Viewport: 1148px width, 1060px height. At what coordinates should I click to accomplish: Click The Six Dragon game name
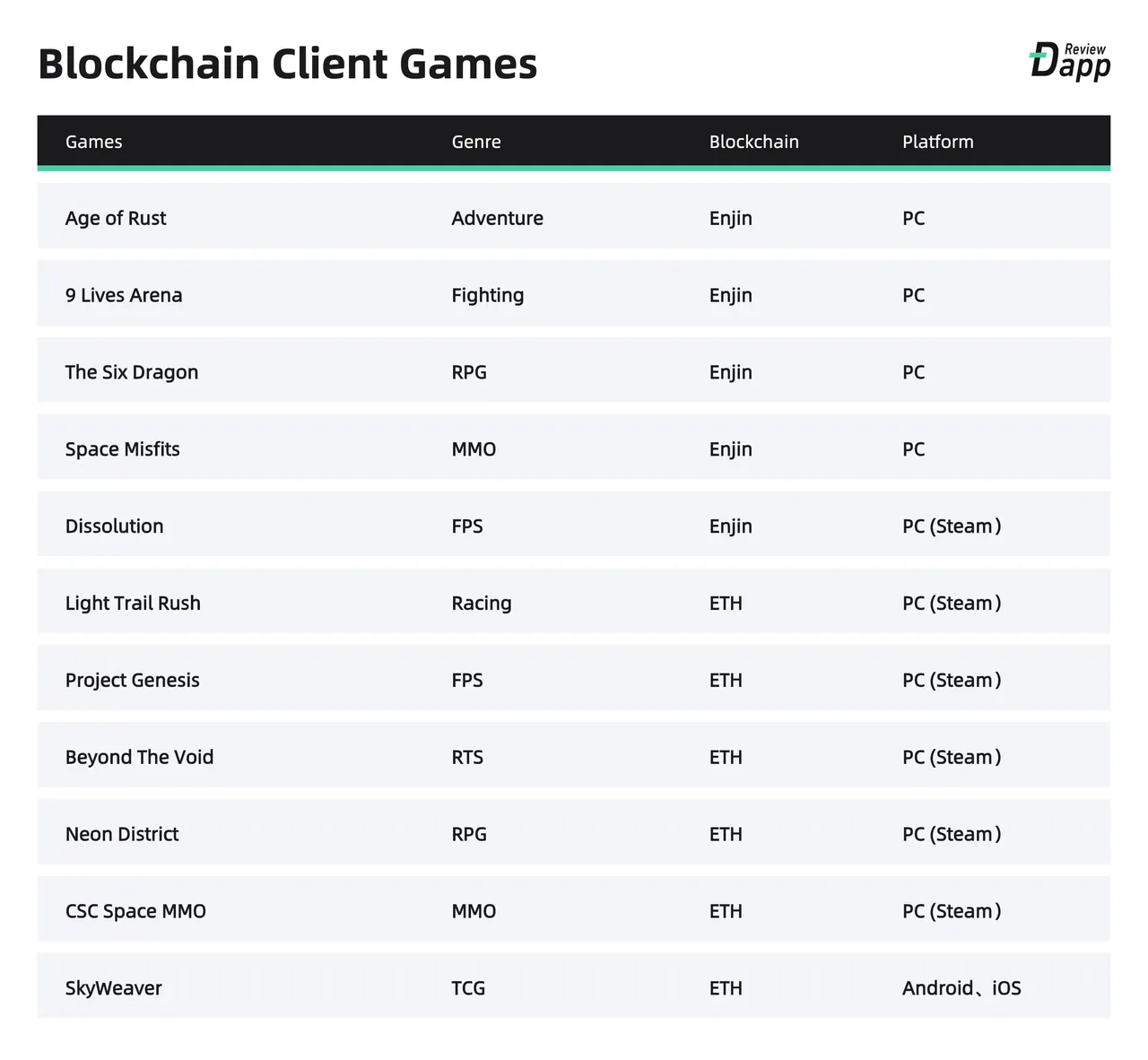tap(132, 372)
